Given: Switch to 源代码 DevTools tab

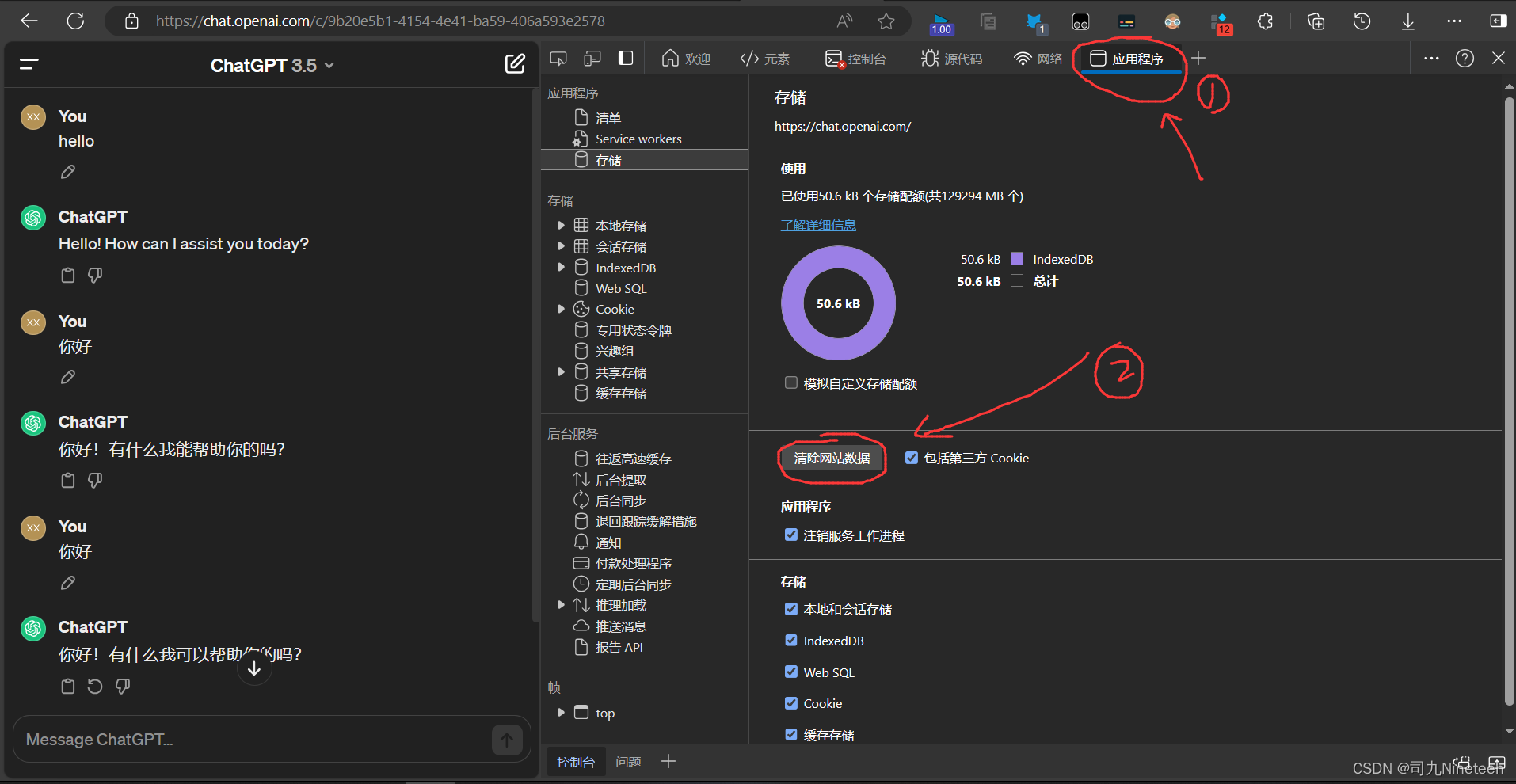Looking at the screenshot, I should 951,59.
